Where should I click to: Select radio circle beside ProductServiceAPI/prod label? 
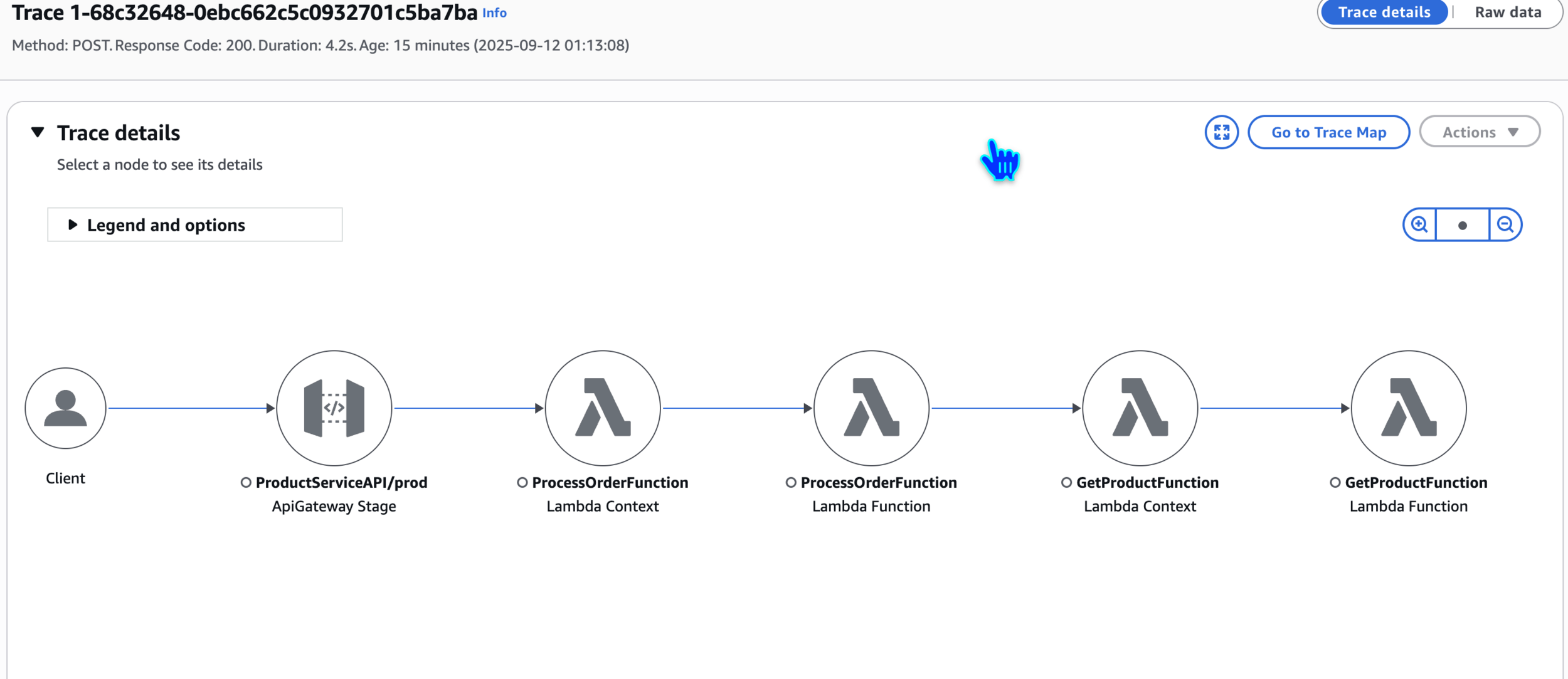point(246,482)
